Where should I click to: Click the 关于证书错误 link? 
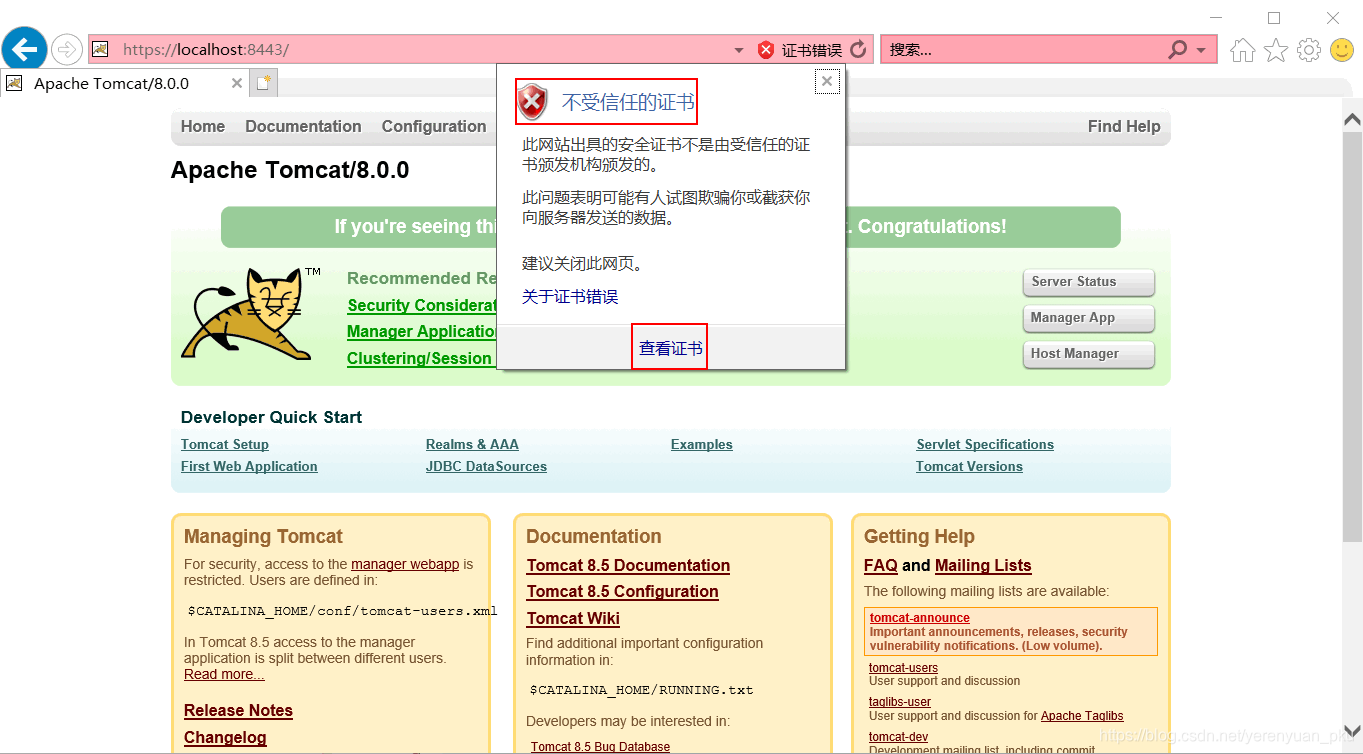point(570,297)
